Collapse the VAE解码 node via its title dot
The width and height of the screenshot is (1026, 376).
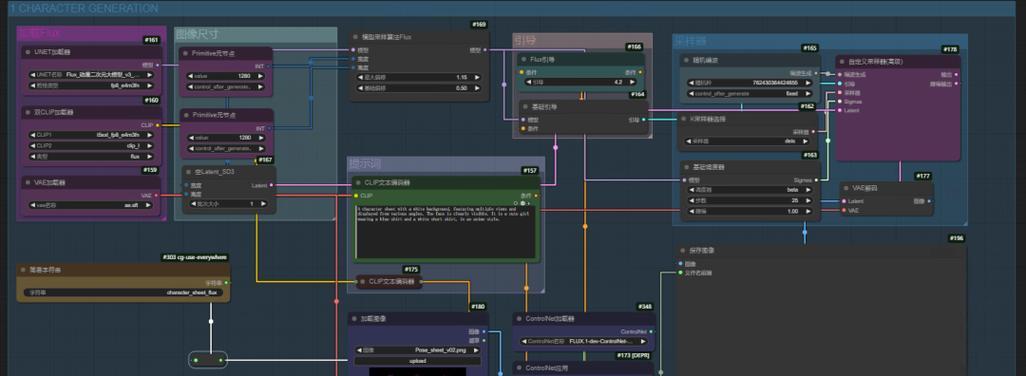click(846, 188)
